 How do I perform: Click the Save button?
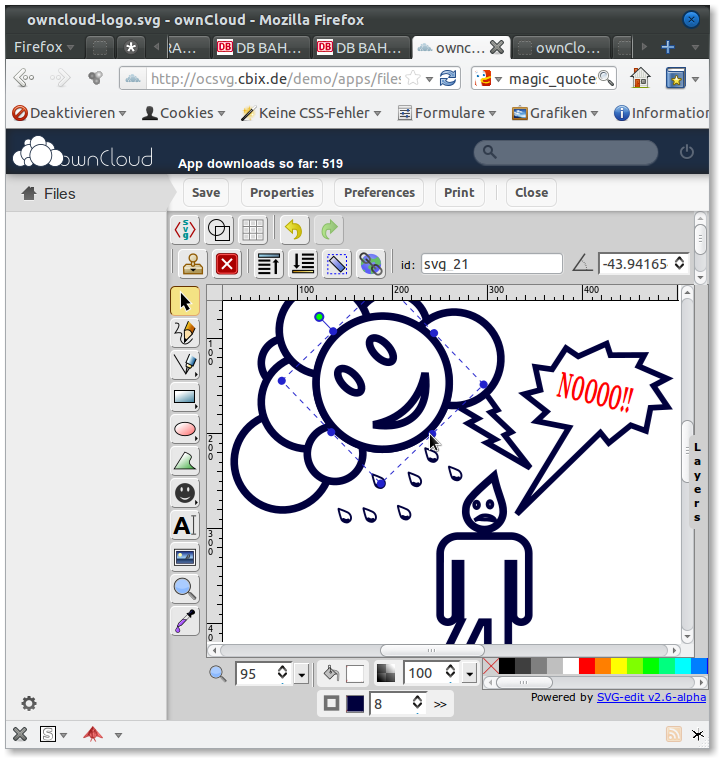tap(206, 192)
